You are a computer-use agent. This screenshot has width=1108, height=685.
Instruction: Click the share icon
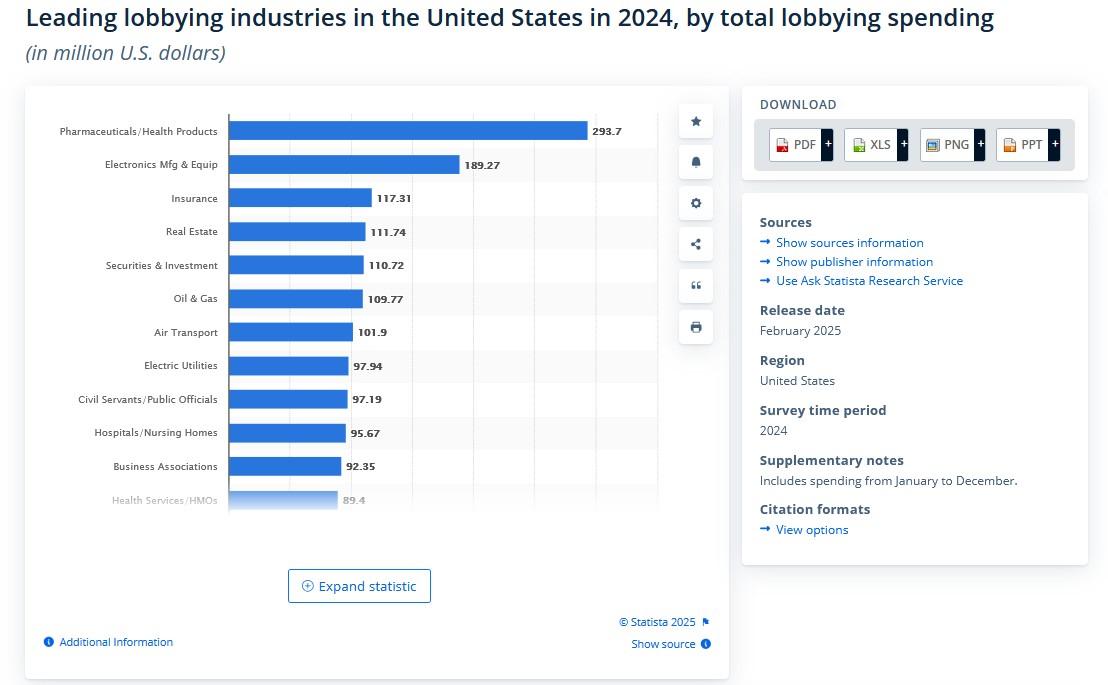pyautogui.click(x=696, y=244)
